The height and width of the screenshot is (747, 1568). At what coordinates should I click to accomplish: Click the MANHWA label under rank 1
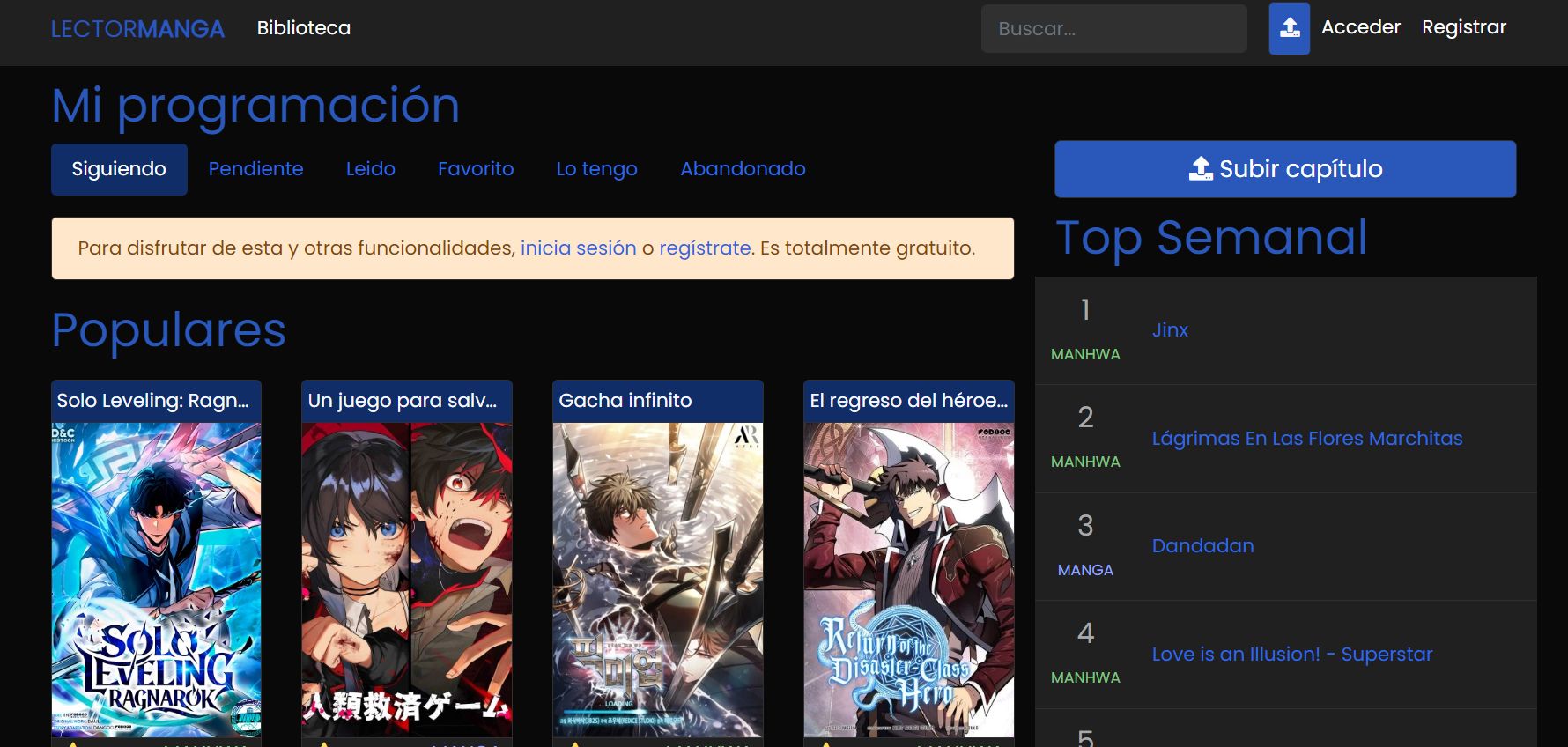1085,354
